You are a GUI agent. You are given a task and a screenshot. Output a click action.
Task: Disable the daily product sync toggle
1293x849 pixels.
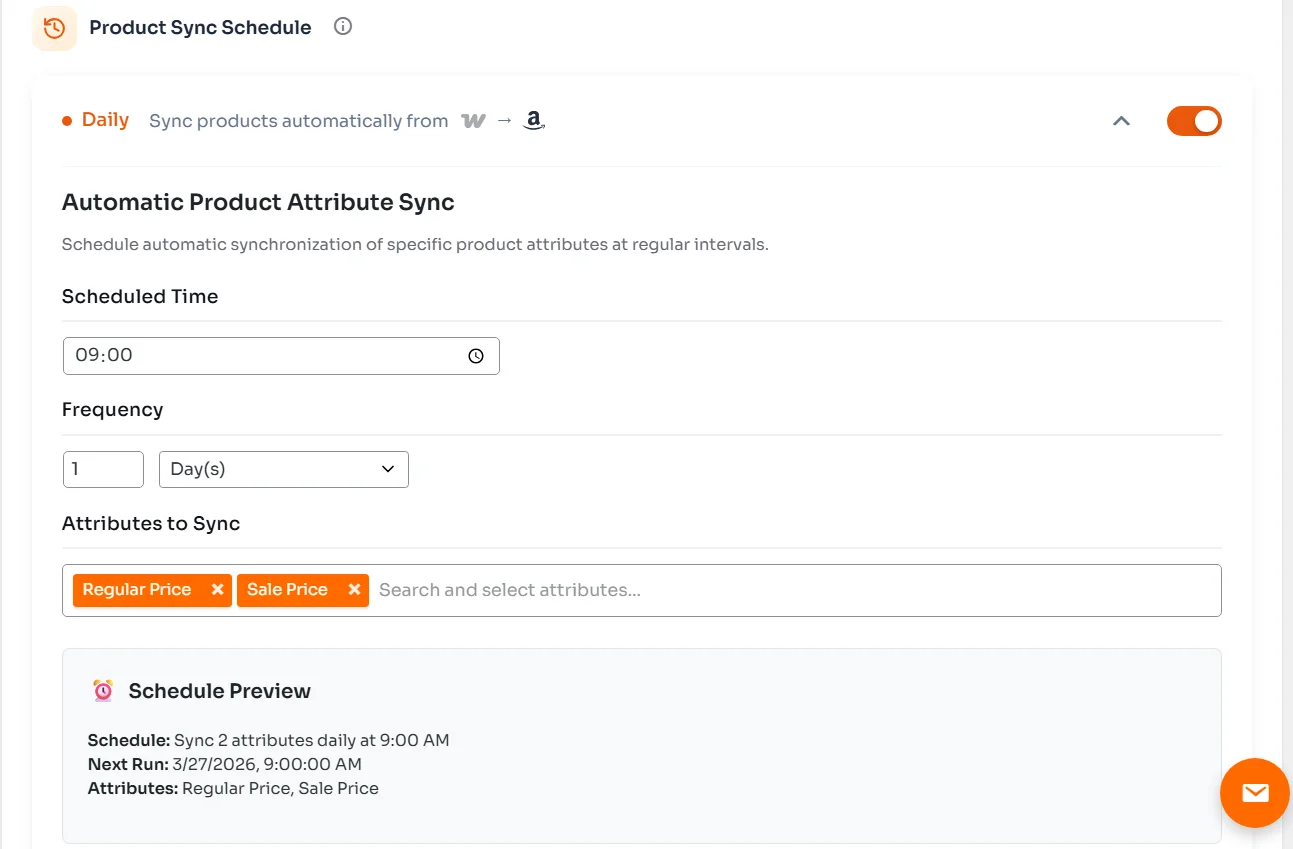(x=1194, y=120)
